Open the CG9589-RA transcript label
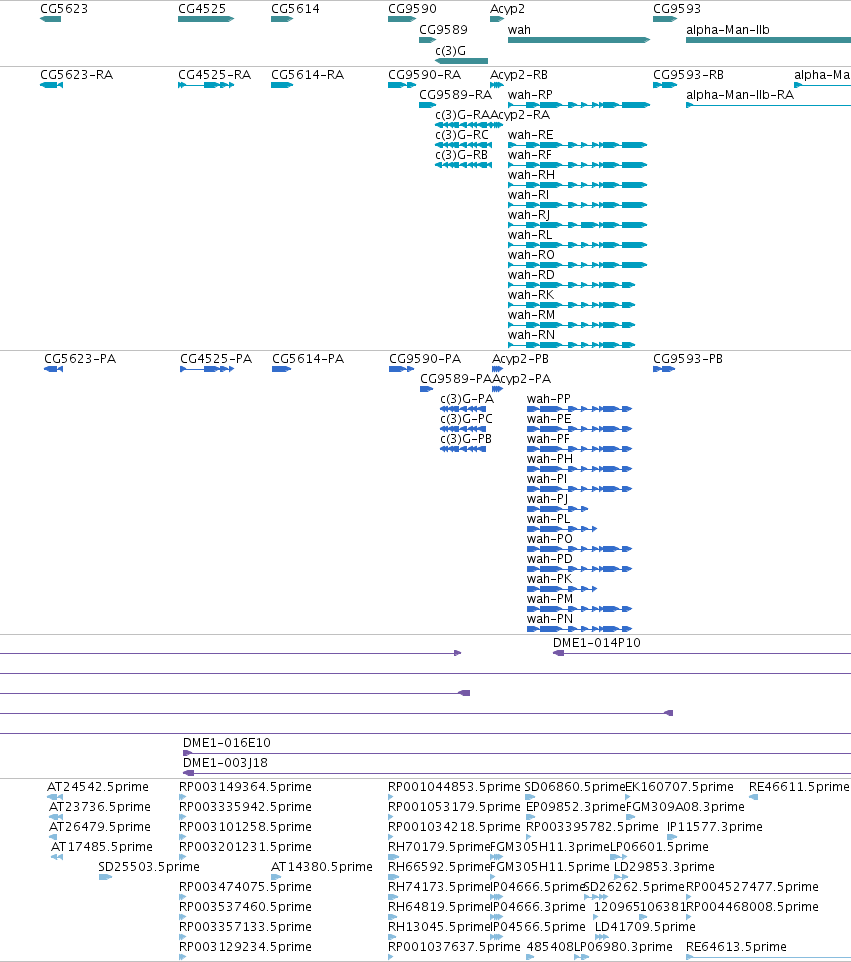 (x=455, y=94)
